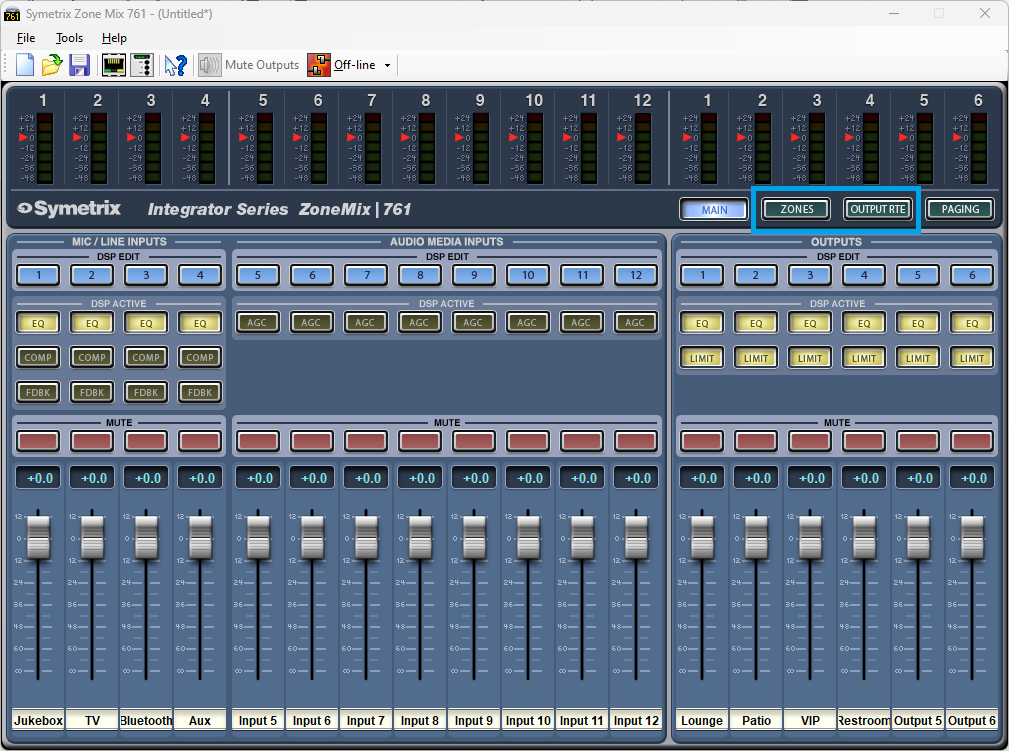
Task: Expand the Off-line dropdown arrow
Action: (387, 66)
